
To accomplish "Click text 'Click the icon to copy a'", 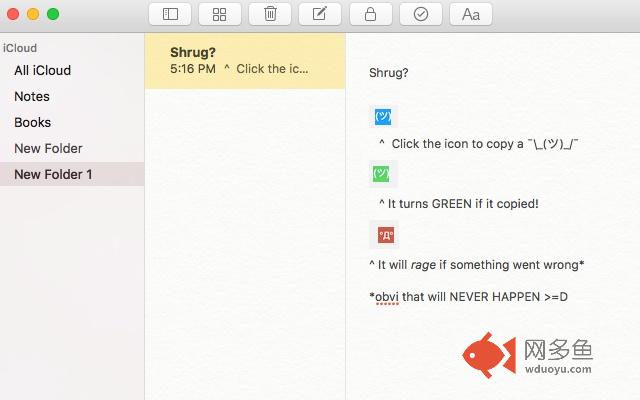I will [457, 144].
